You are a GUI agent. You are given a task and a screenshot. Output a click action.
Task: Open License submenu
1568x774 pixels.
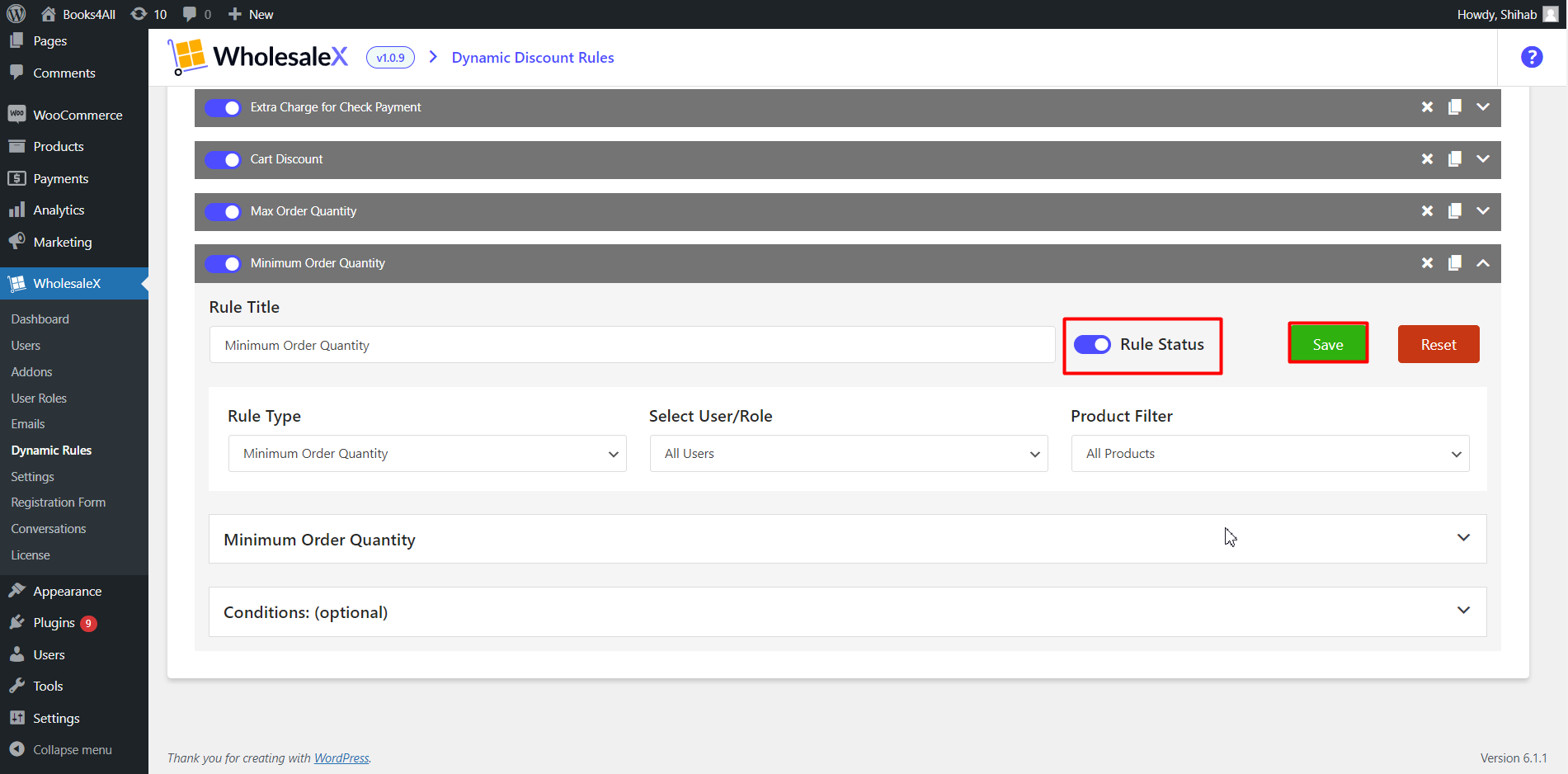pyautogui.click(x=31, y=555)
